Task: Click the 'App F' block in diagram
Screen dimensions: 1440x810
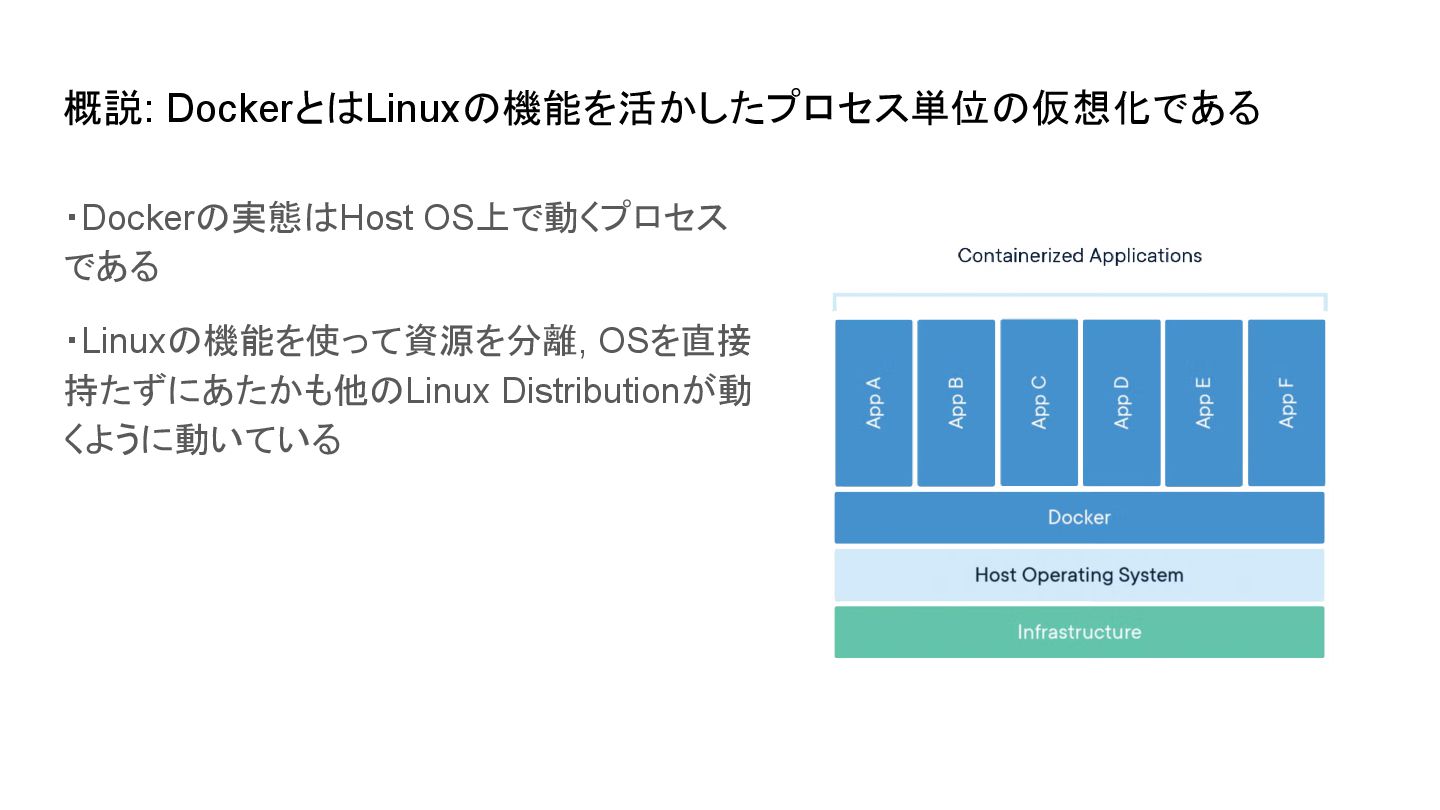Action: [x=1287, y=403]
